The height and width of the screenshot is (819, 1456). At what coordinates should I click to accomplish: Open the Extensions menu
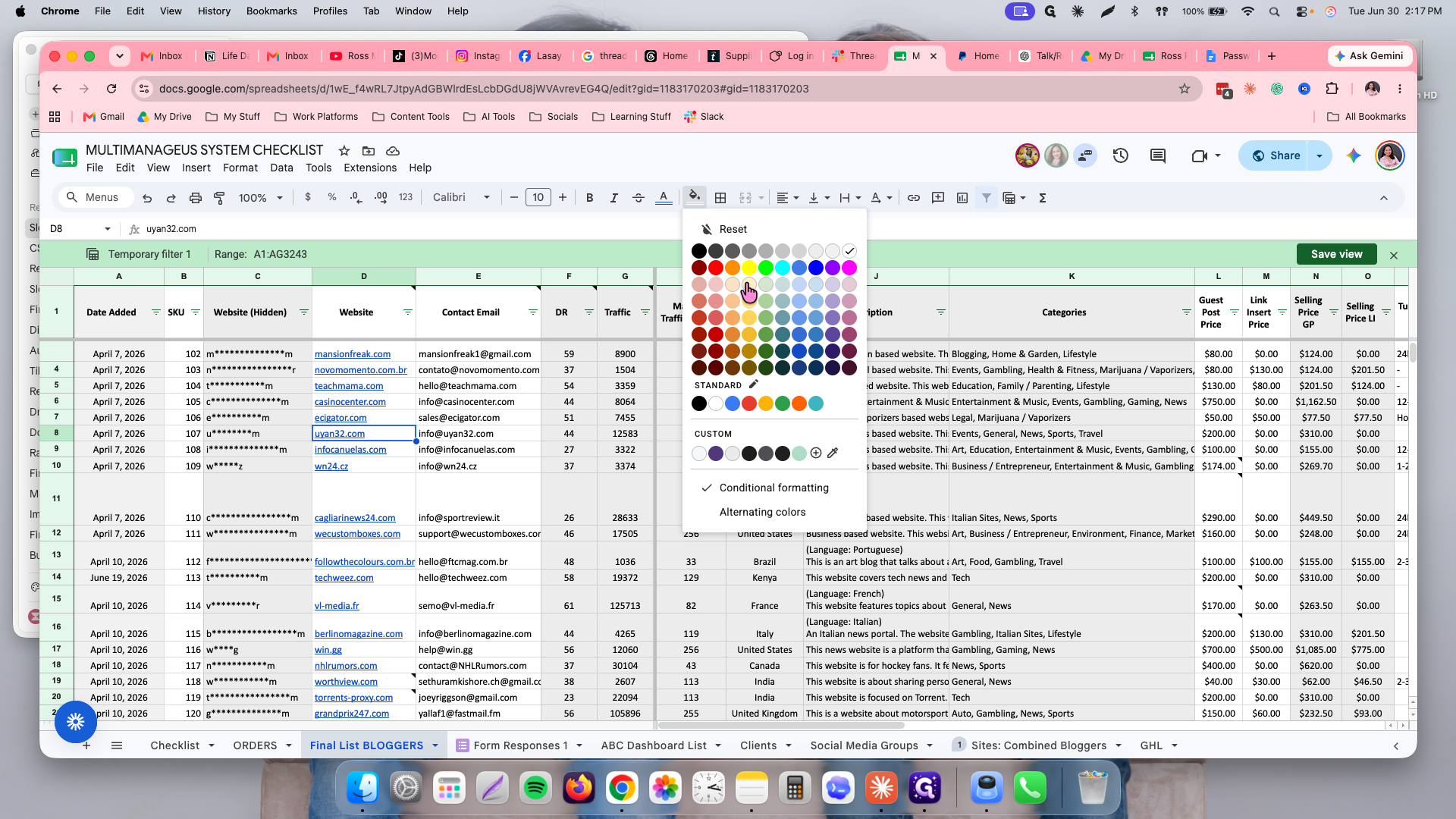pyautogui.click(x=370, y=168)
